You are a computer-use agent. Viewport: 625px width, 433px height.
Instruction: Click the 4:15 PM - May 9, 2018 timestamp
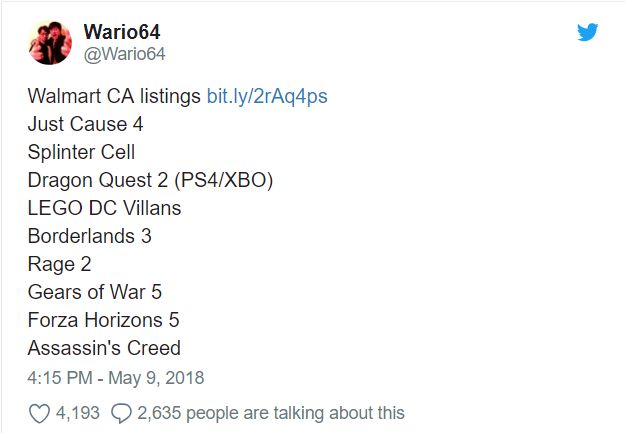(x=116, y=378)
